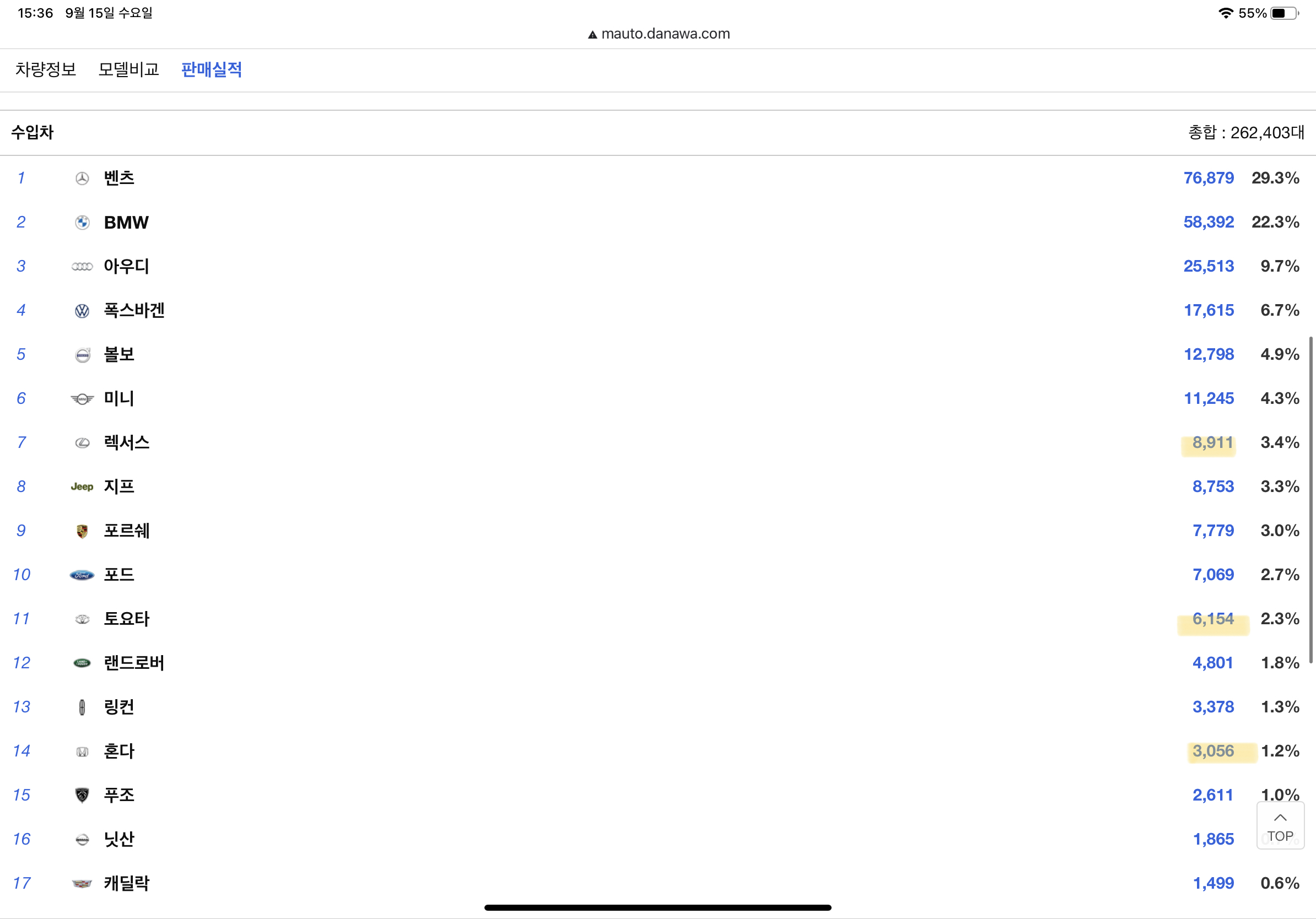Click highlighted sales figure 6,154

click(1213, 619)
